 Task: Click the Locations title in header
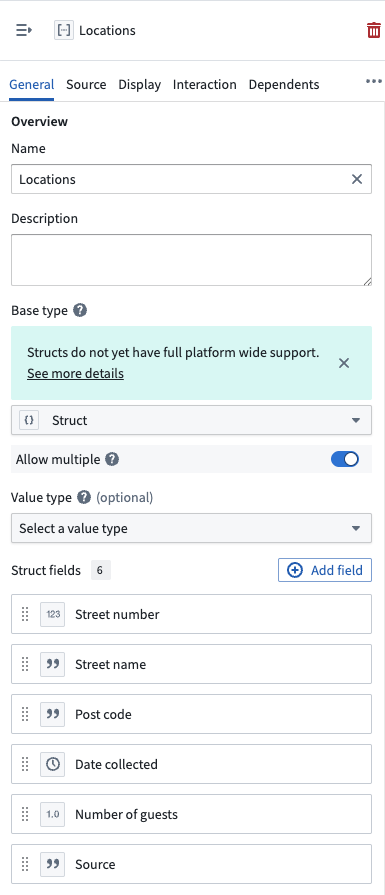pyautogui.click(x=107, y=30)
